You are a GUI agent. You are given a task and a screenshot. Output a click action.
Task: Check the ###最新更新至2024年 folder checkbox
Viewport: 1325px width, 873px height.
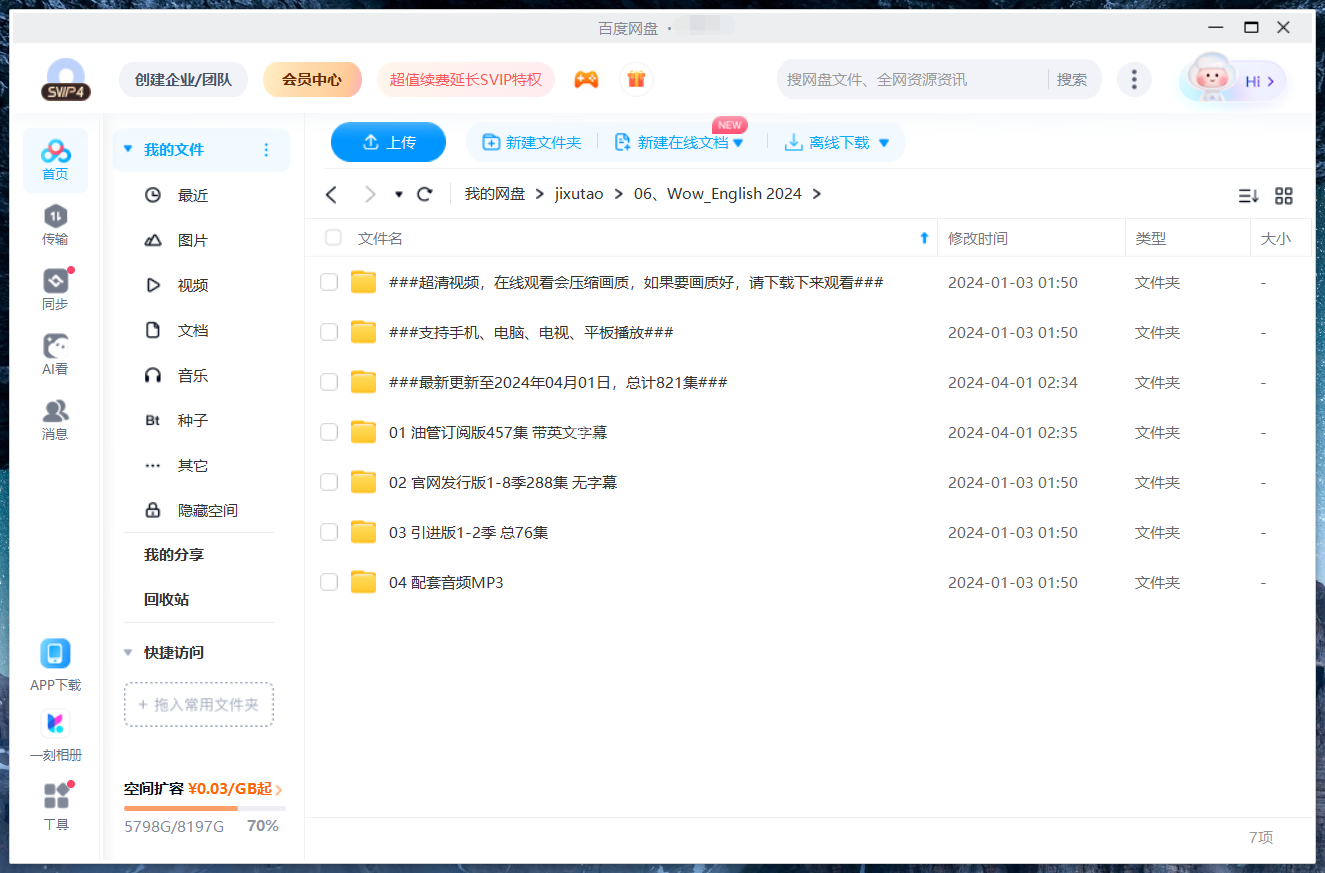click(329, 382)
